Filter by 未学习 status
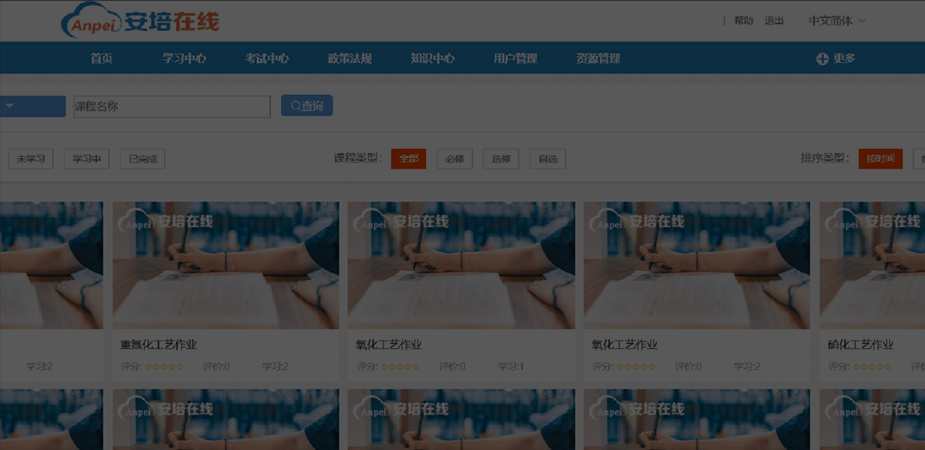The width and height of the screenshot is (925, 450). click(31, 159)
